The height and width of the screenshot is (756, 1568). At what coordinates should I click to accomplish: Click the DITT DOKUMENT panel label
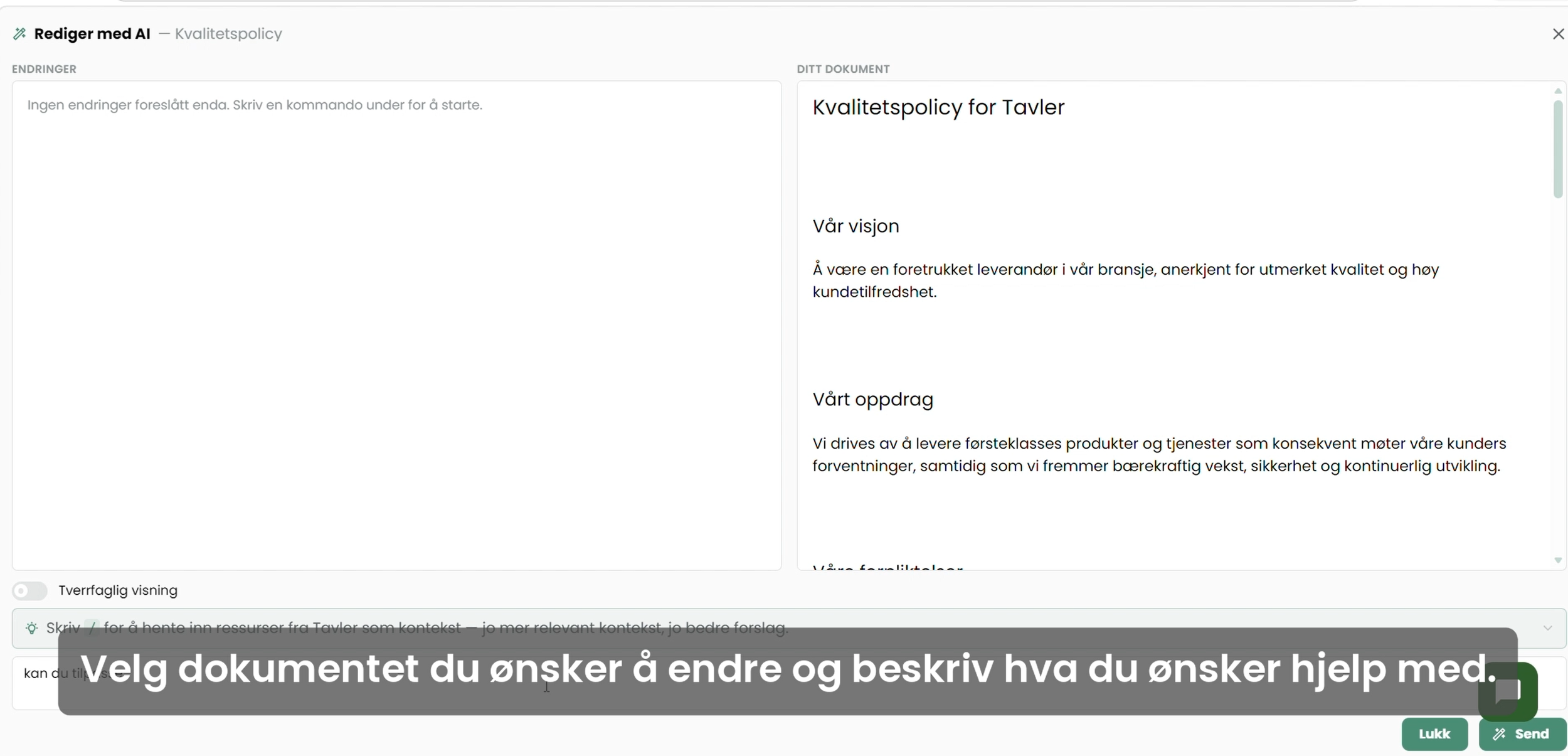[843, 69]
